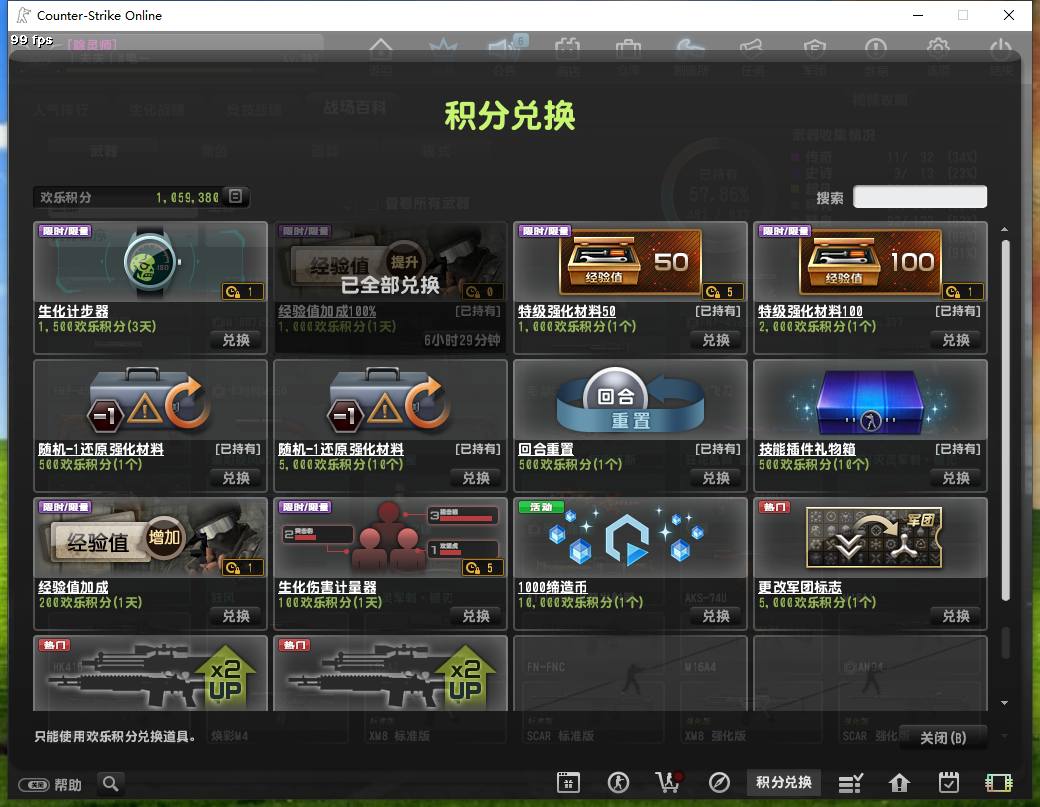Click the item list scrollbar down arrow
This screenshot has width=1040, height=807.
pyautogui.click(x=1005, y=703)
